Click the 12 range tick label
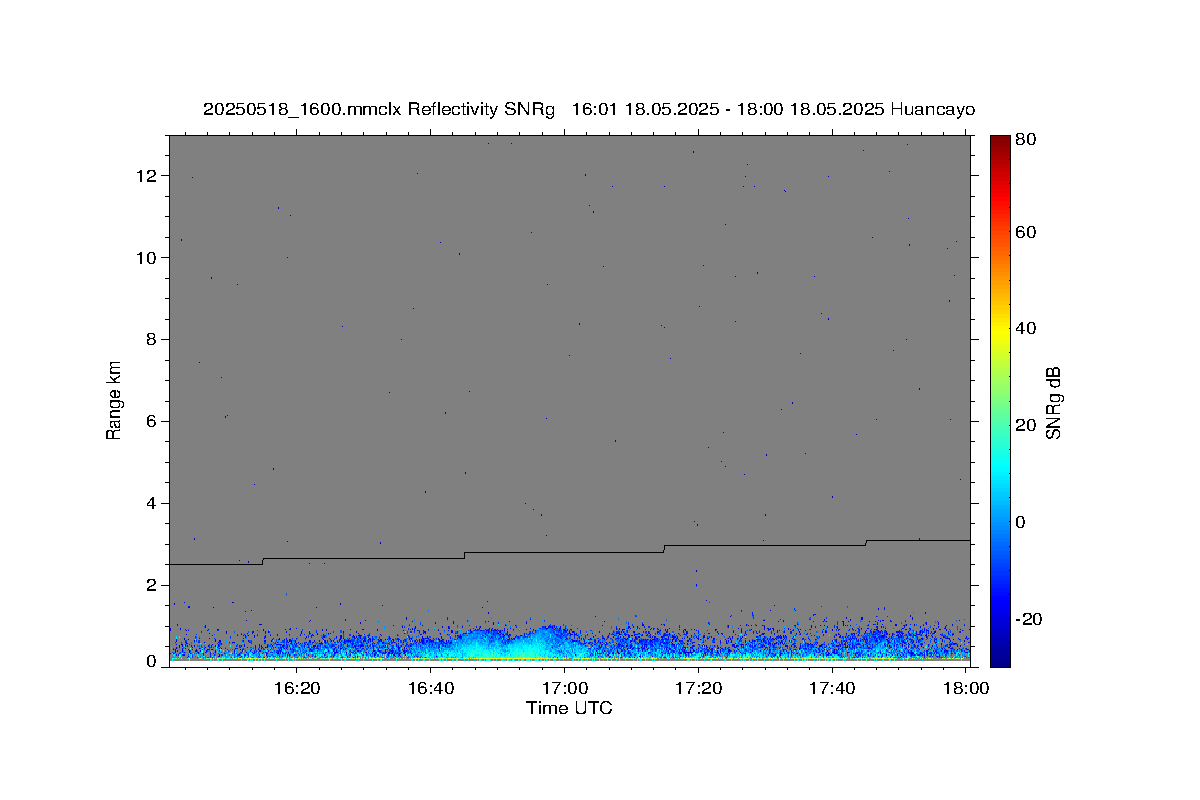The height and width of the screenshot is (800, 1200). 148,176
